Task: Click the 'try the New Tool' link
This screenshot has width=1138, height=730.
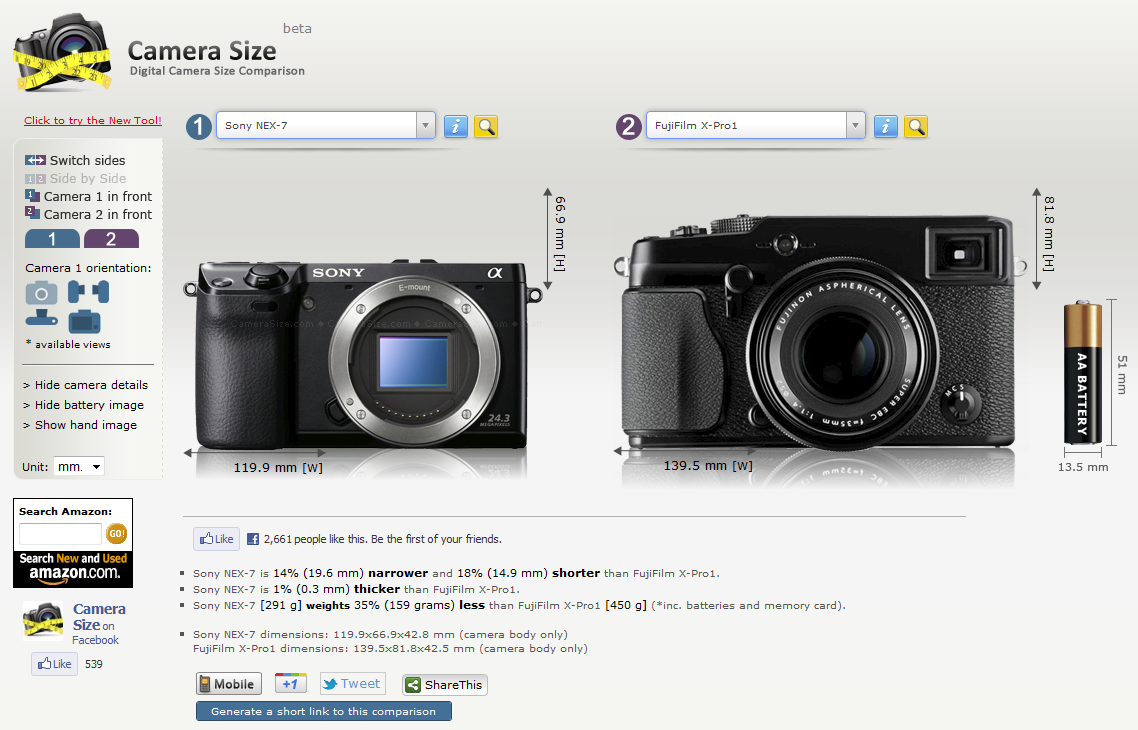Action: [92, 121]
